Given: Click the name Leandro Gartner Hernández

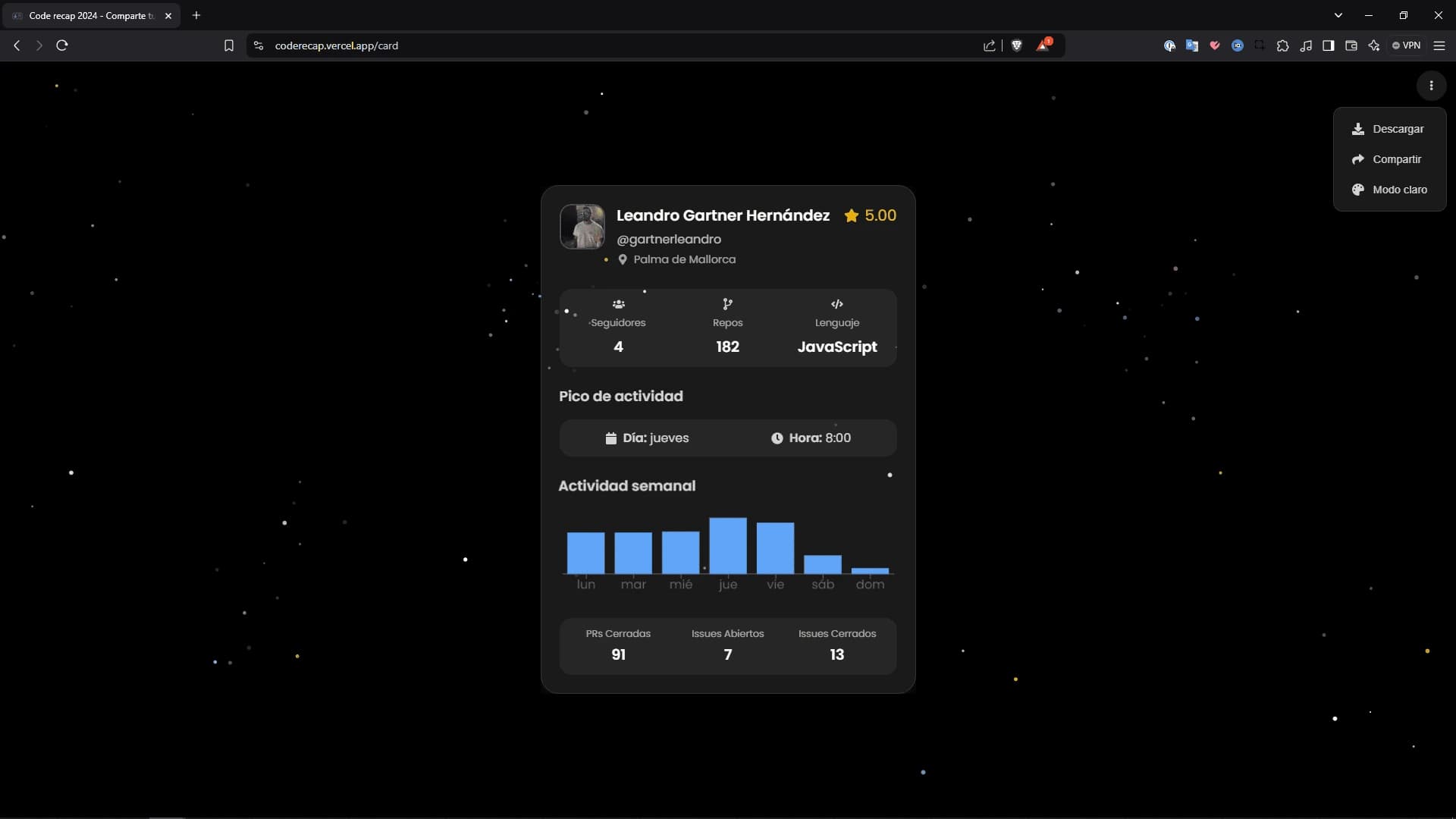Looking at the screenshot, I should click(x=723, y=215).
